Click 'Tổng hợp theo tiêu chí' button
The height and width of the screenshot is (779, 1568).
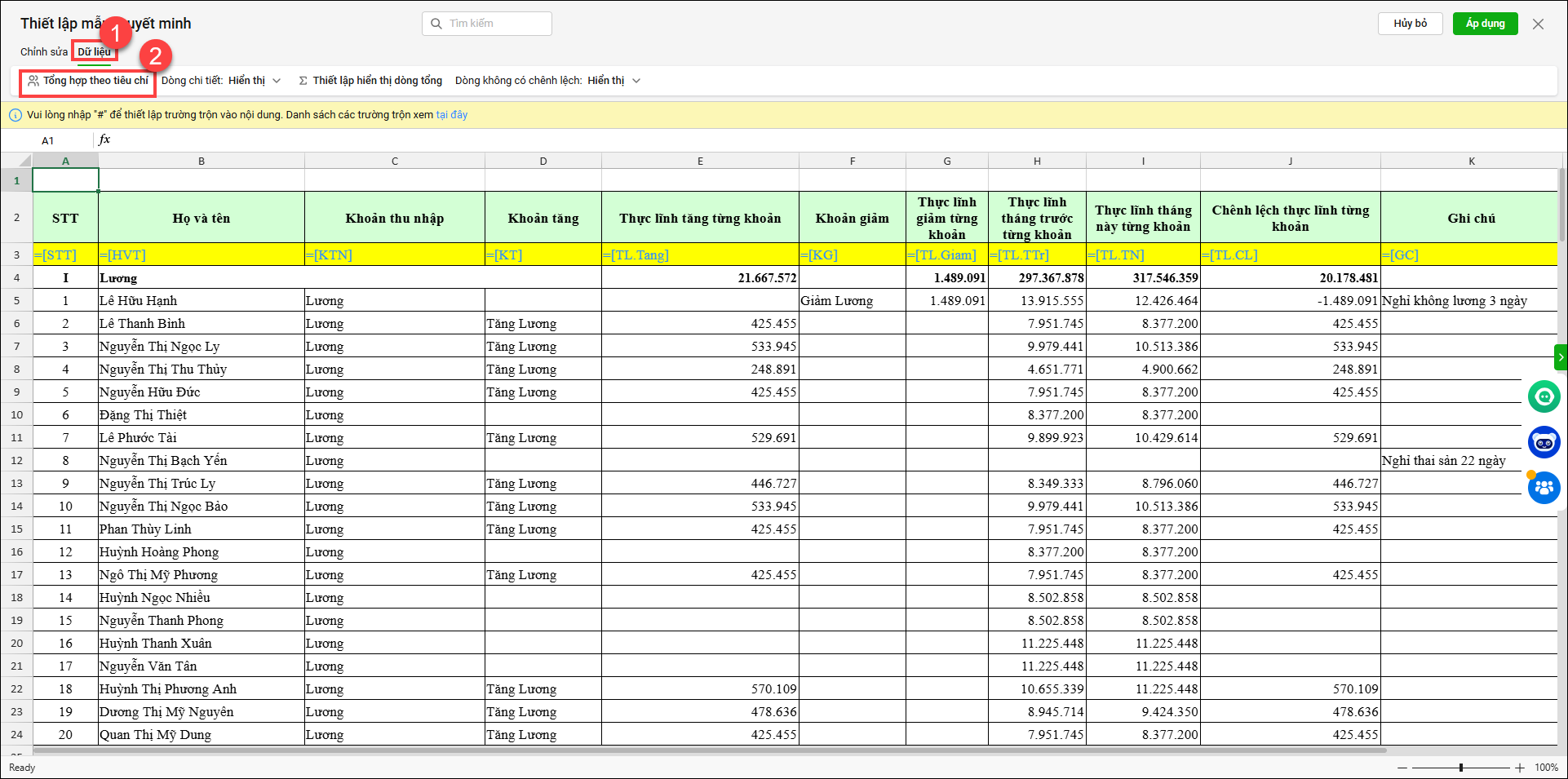88,81
